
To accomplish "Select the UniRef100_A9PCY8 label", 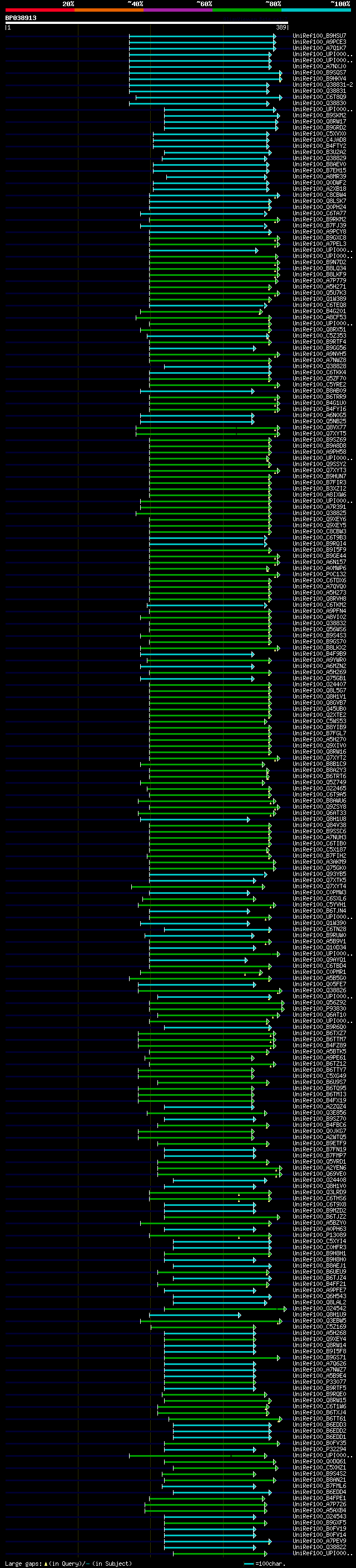I will [x=319, y=232].
